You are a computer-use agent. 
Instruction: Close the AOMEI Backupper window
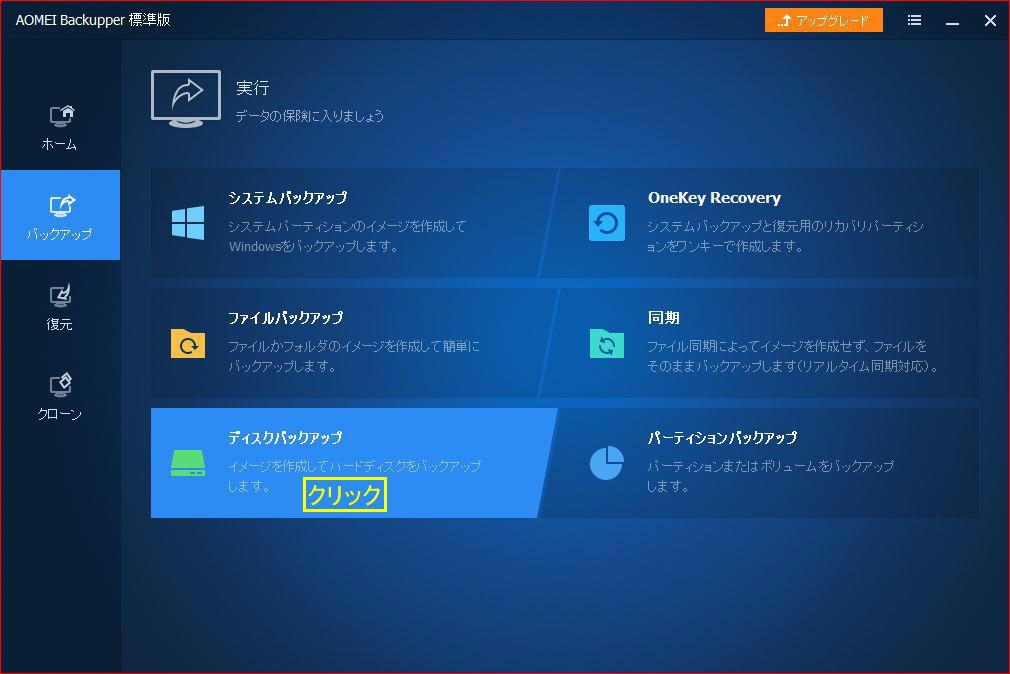point(991,21)
